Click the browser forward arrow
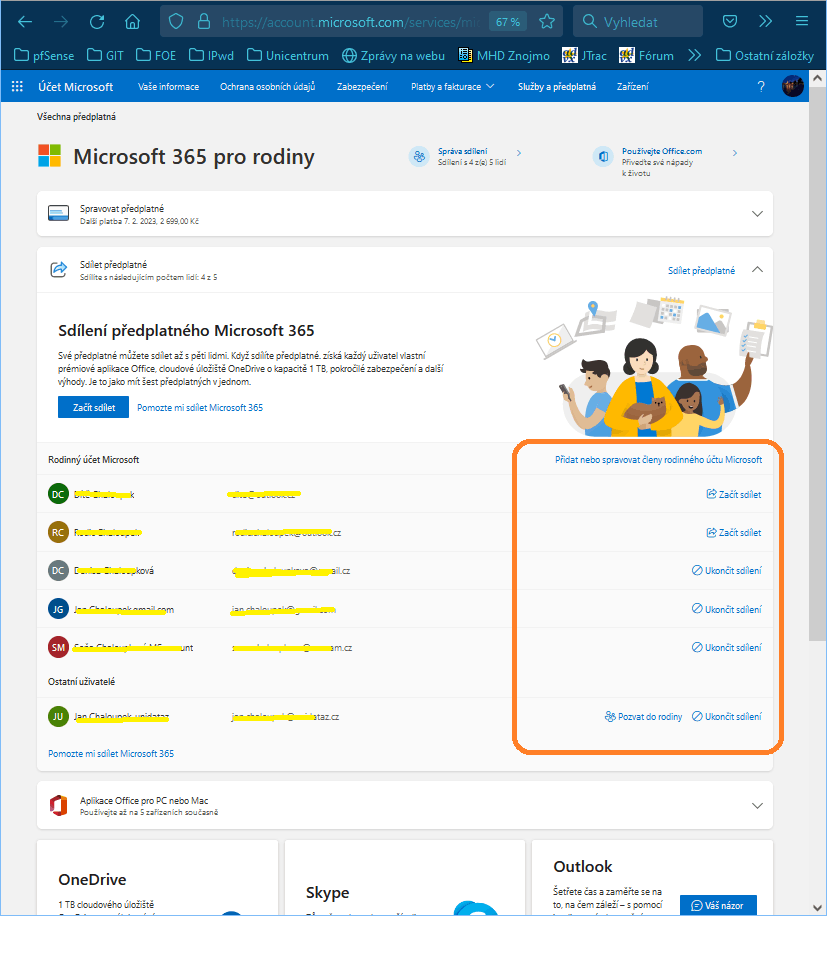Image resolution: width=827 pixels, height=960 pixels. (x=61, y=22)
